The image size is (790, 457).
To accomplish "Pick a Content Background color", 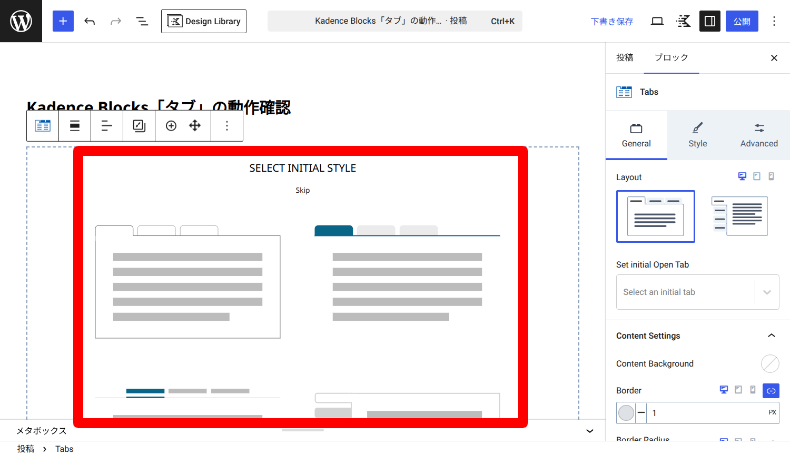I will (x=769, y=363).
